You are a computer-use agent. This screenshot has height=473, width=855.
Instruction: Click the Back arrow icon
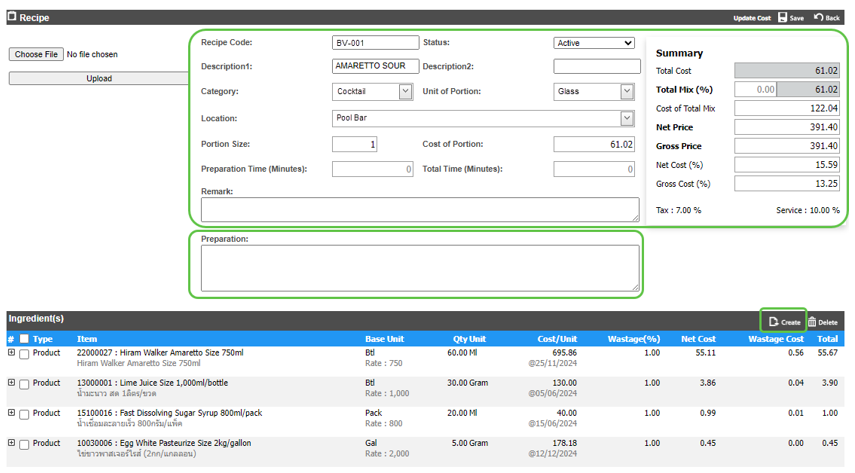coord(819,18)
